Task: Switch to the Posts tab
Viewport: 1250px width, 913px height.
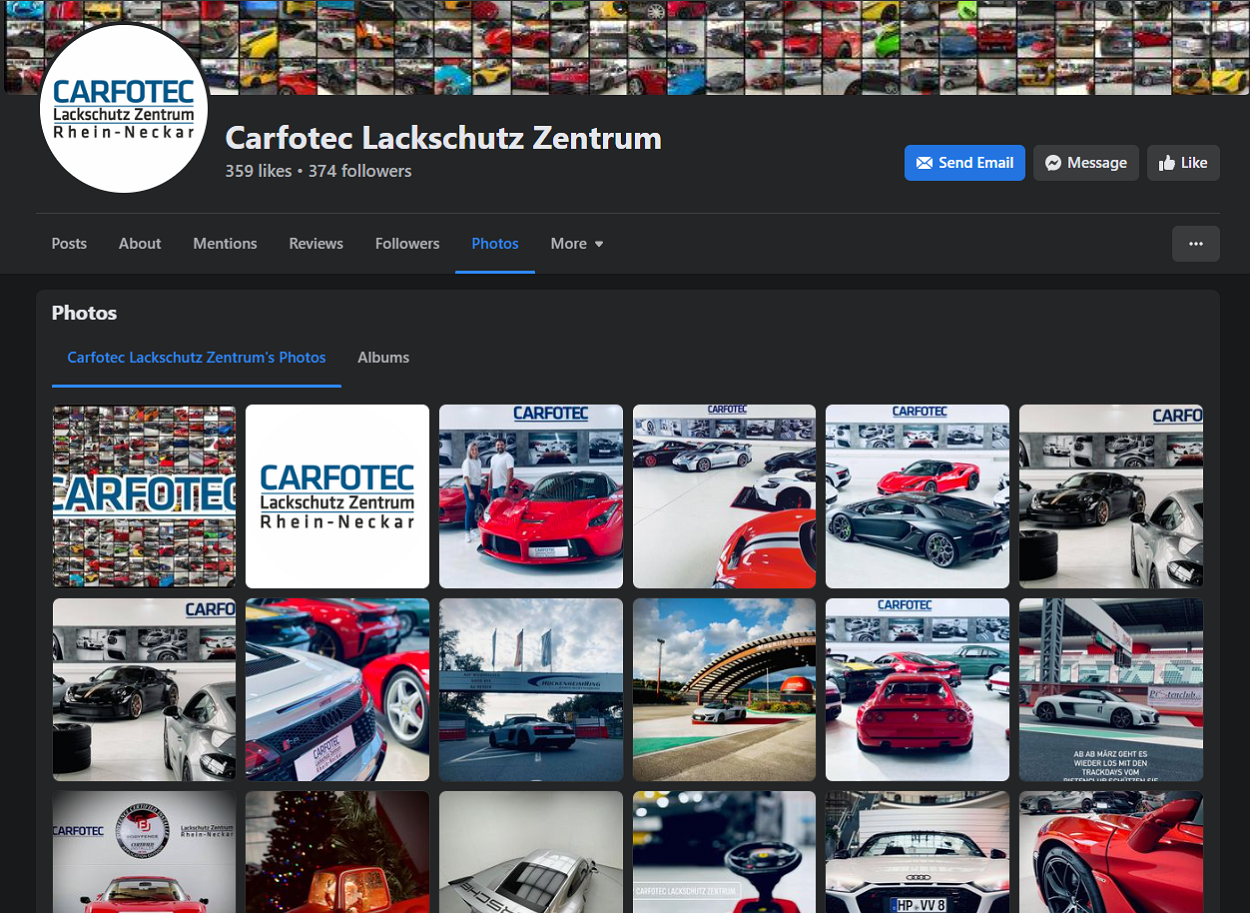Action: 69,243
